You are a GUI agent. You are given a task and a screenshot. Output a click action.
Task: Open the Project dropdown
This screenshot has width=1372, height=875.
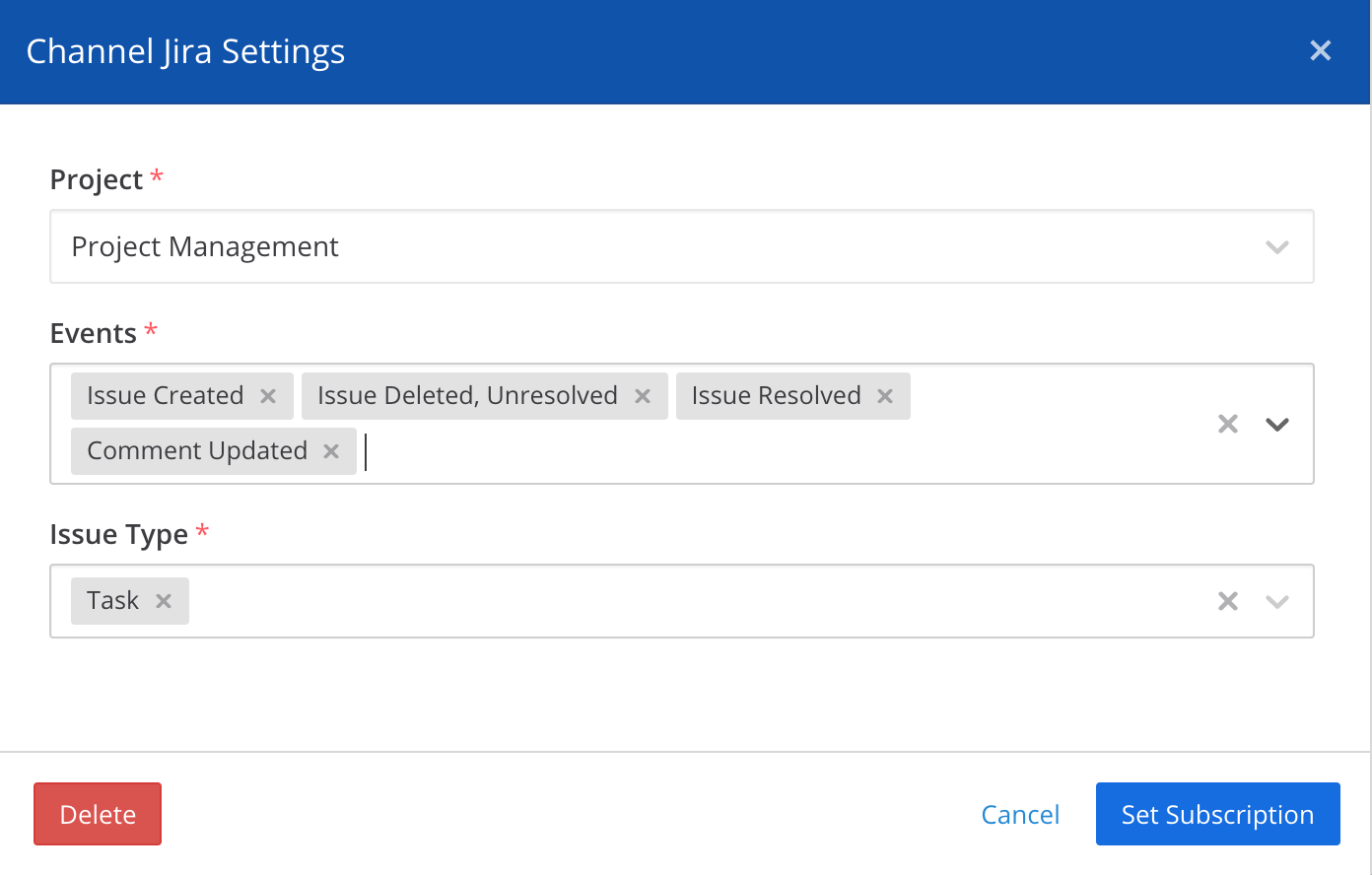click(x=1277, y=246)
